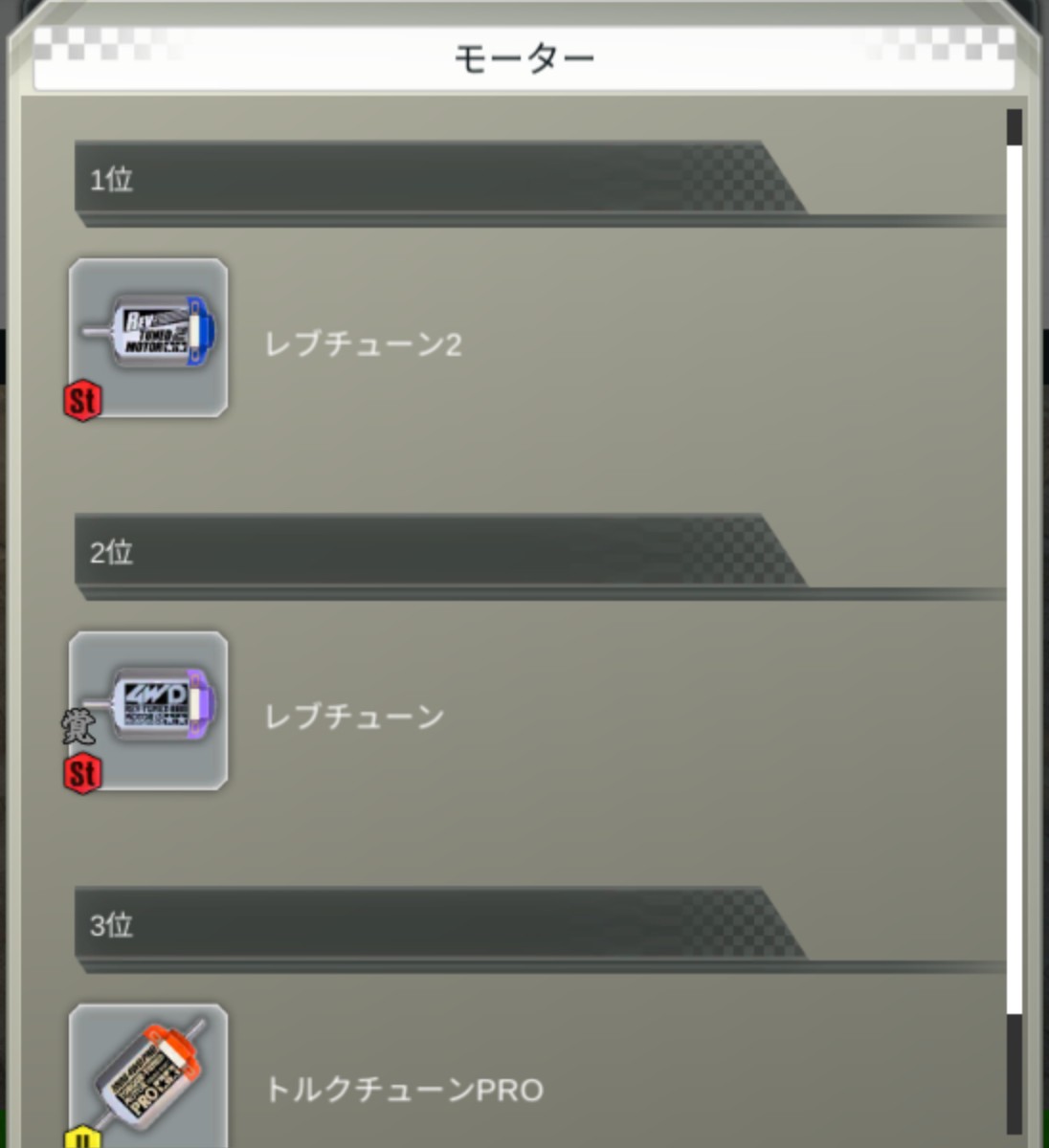Tap the 覚 badge on the レブチューン motor
1049x1148 pixels.
click(x=78, y=728)
